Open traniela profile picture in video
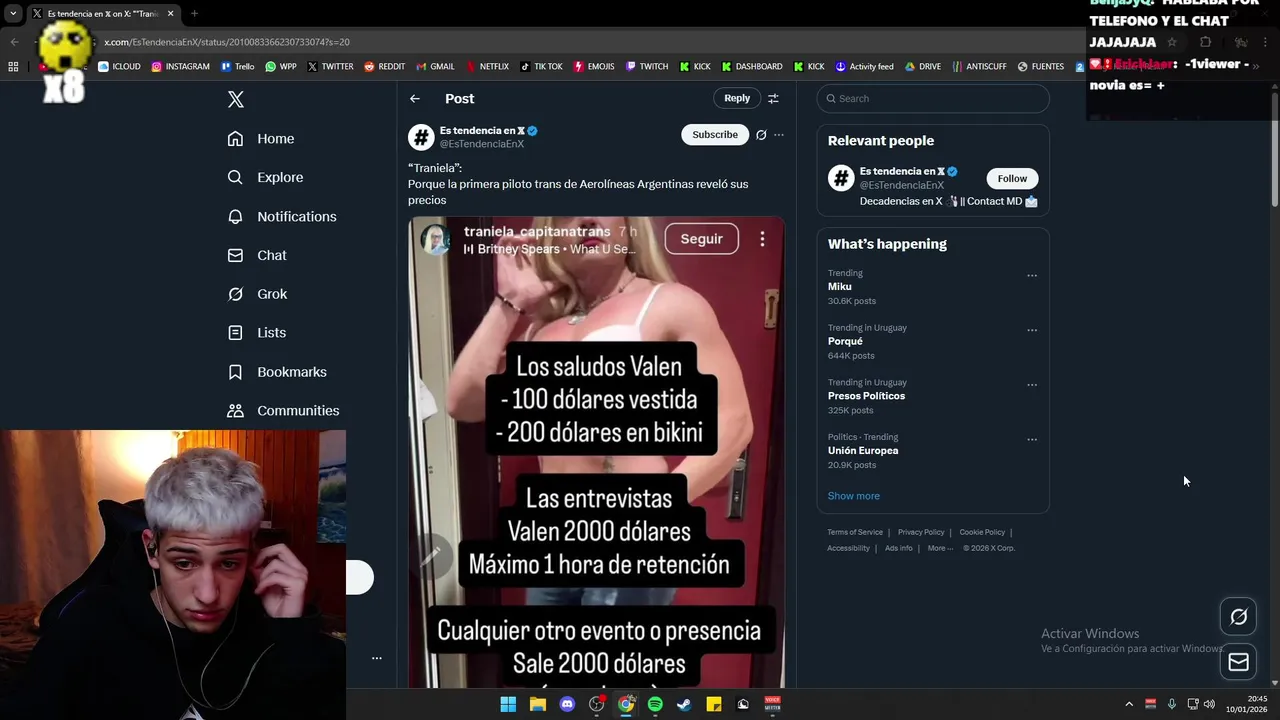1280x720 pixels. click(435, 240)
